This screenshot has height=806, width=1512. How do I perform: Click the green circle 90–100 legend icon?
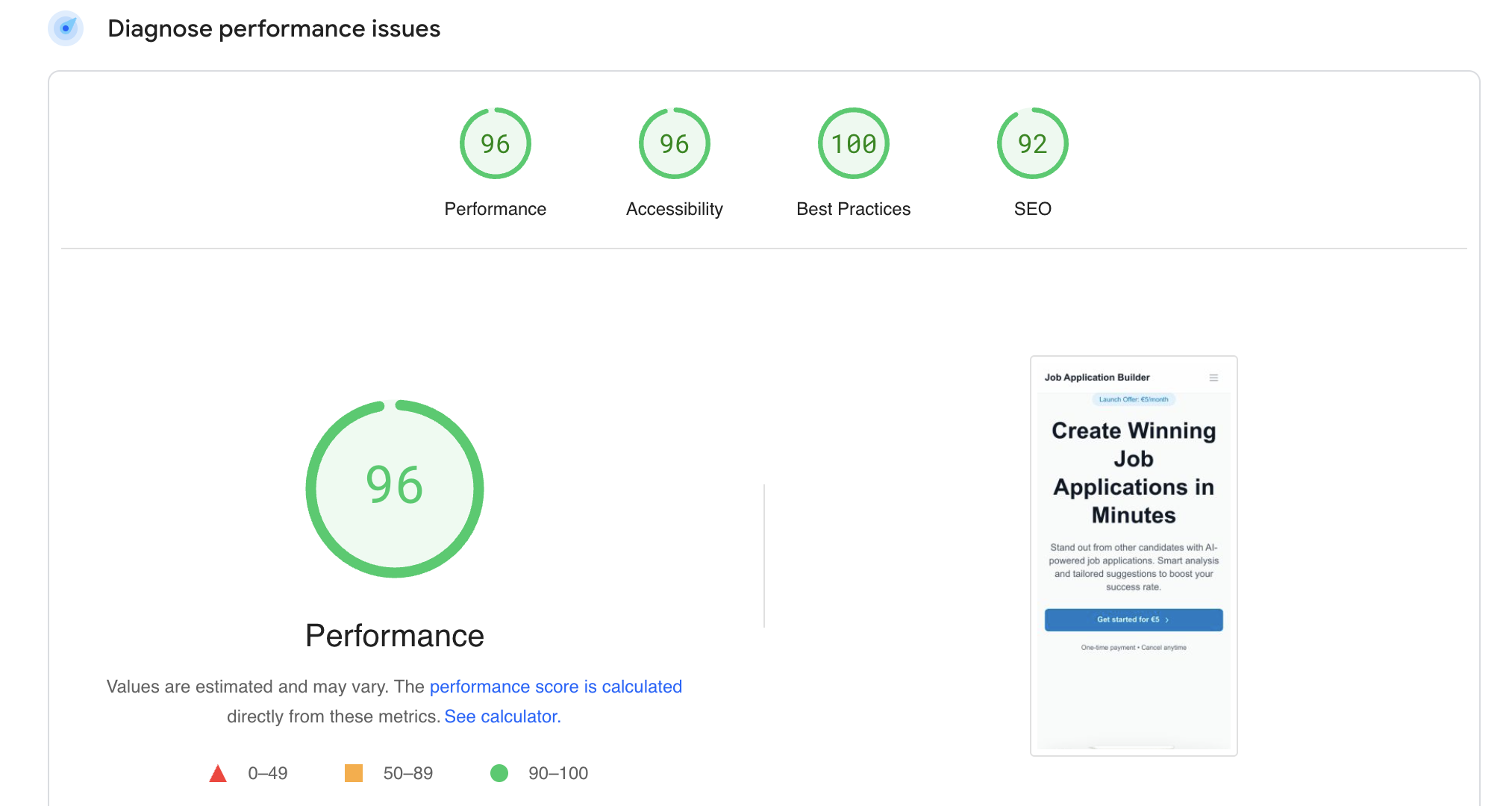pos(499,773)
